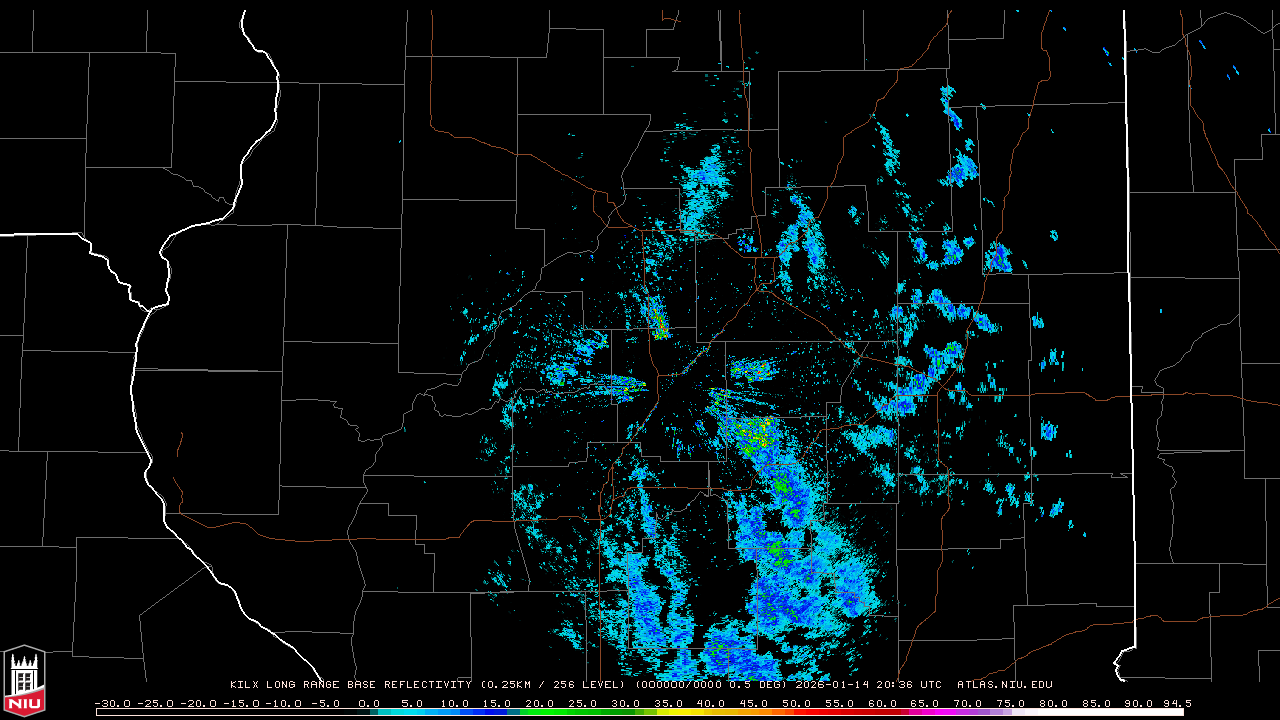Image resolution: width=1280 pixels, height=720 pixels.
Task: Click the -30.0 label on the legend
Action: click(111, 703)
